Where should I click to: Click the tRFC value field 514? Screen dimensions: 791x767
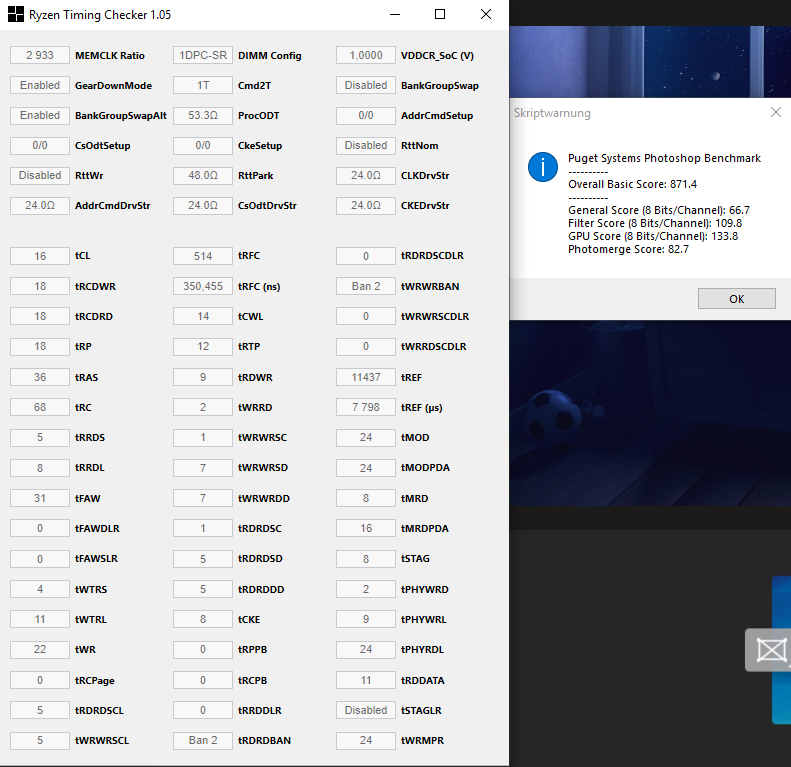coord(203,256)
